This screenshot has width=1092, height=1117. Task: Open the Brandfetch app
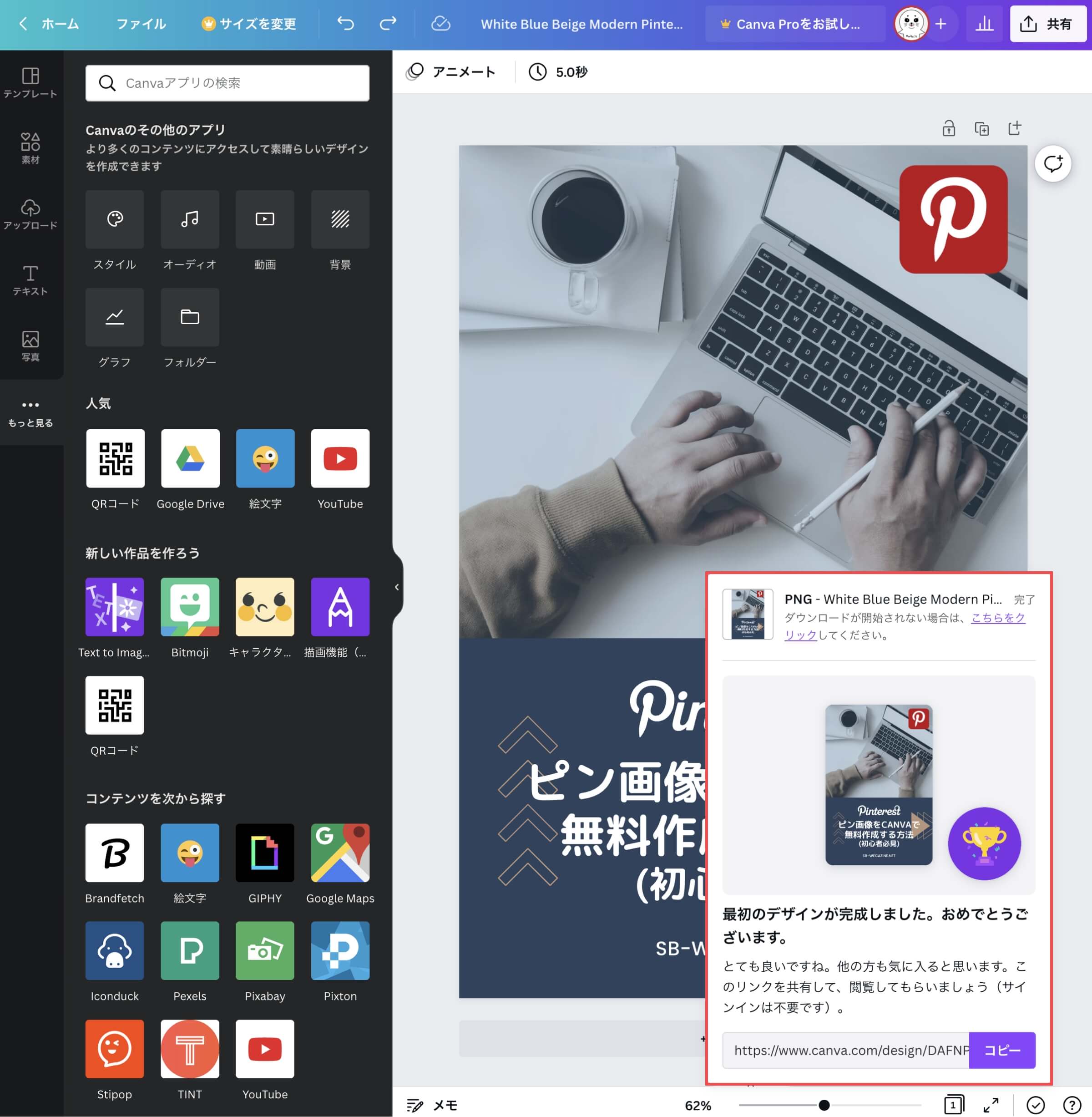click(x=115, y=853)
